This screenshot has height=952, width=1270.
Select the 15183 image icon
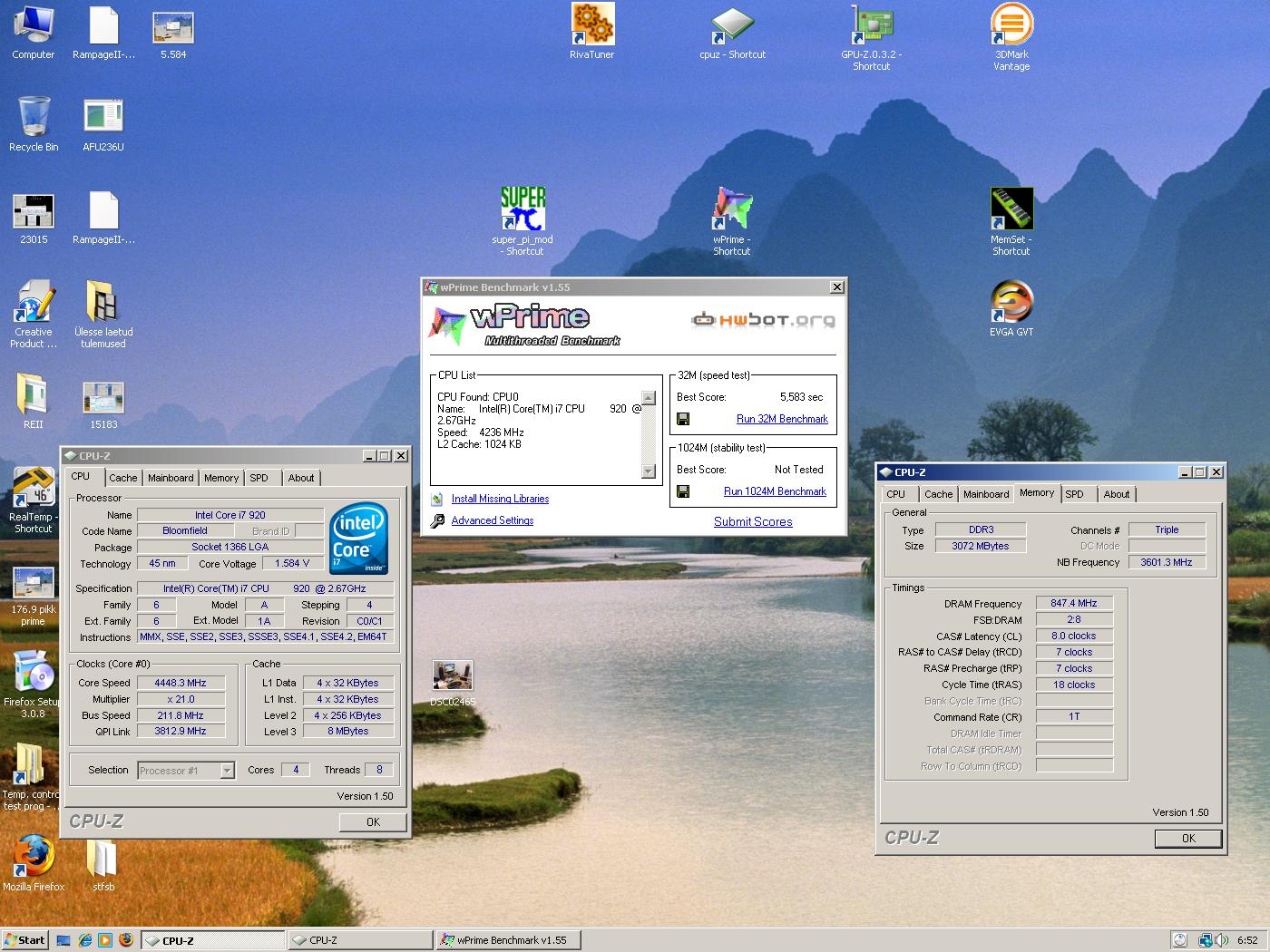pyautogui.click(x=103, y=403)
